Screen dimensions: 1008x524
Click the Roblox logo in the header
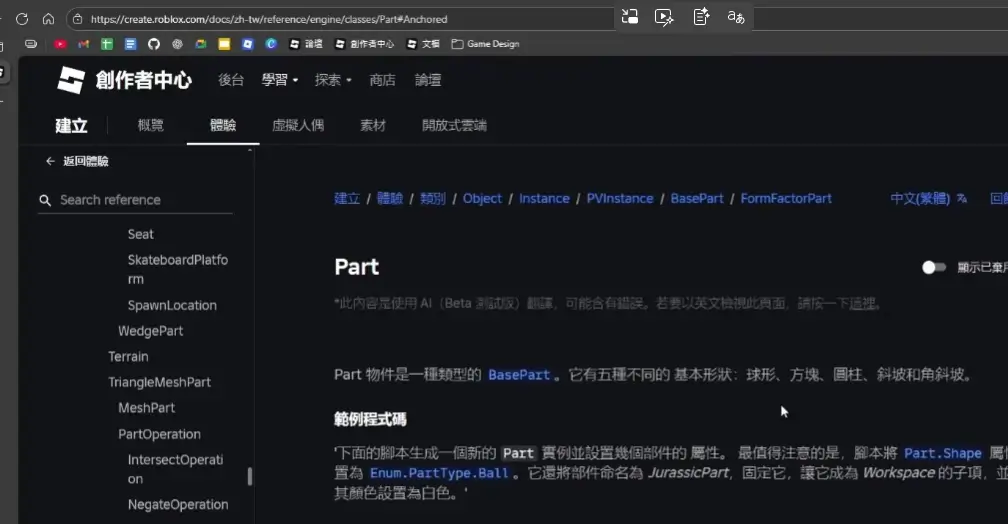(x=71, y=80)
